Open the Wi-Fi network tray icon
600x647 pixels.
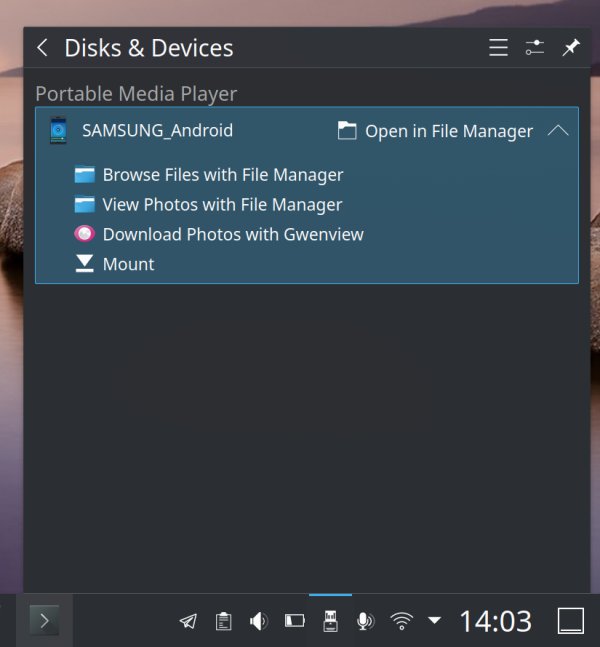coord(402,621)
